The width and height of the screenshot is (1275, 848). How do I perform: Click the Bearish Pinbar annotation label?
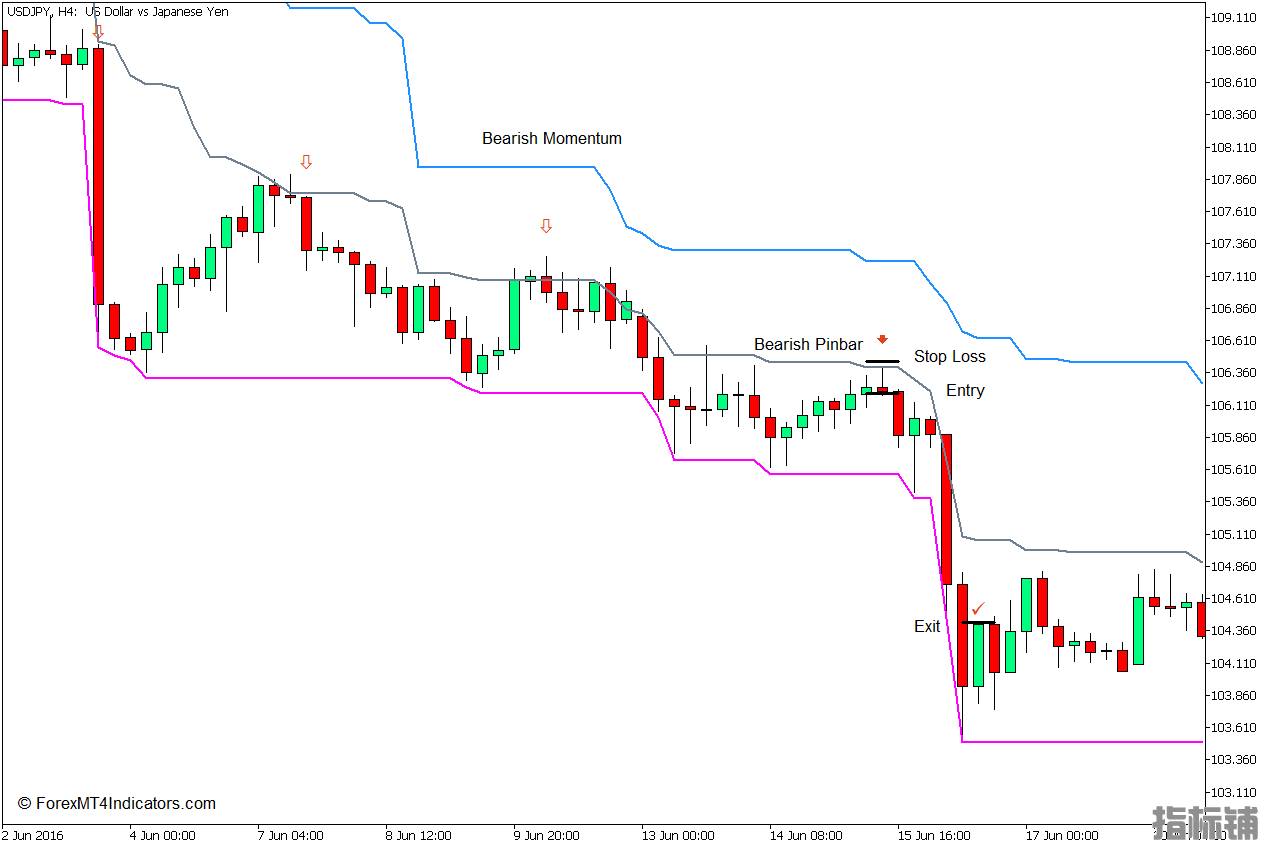808,344
